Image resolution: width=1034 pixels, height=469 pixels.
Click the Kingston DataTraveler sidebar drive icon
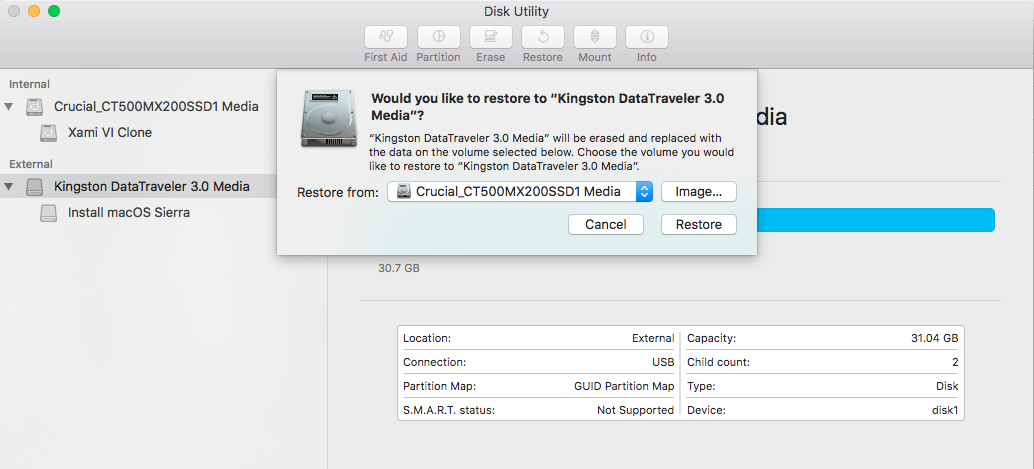[35, 187]
